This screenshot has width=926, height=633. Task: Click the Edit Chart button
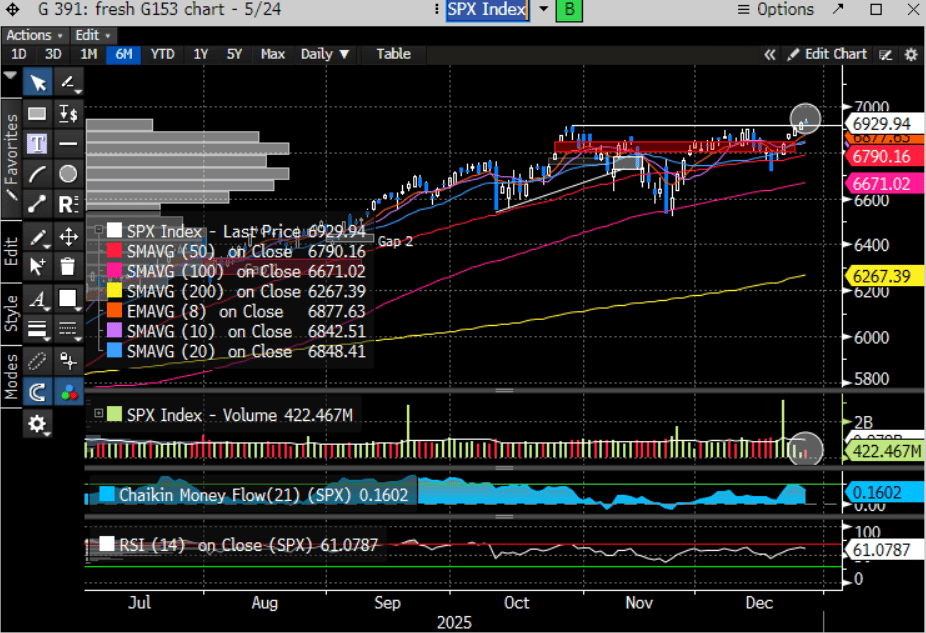[x=827, y=54]
